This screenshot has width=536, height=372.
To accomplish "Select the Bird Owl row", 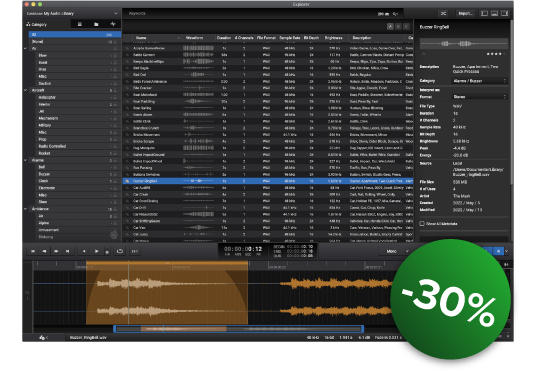I will (x=268, y=75).
